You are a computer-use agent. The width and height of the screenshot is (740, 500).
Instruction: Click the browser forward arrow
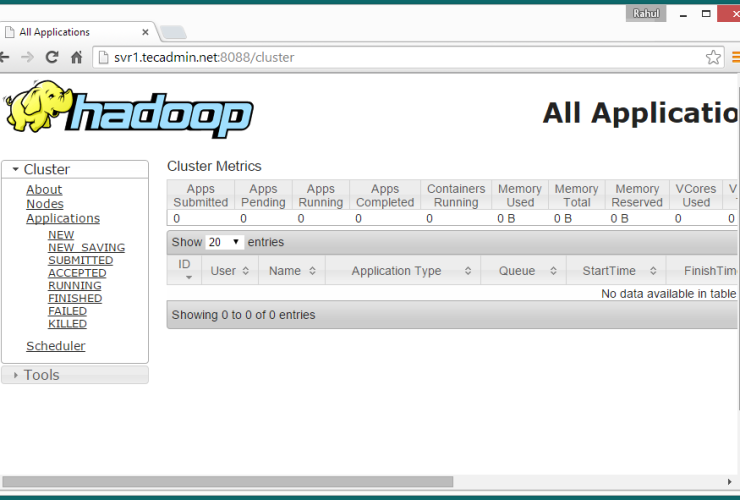[27, 58]
